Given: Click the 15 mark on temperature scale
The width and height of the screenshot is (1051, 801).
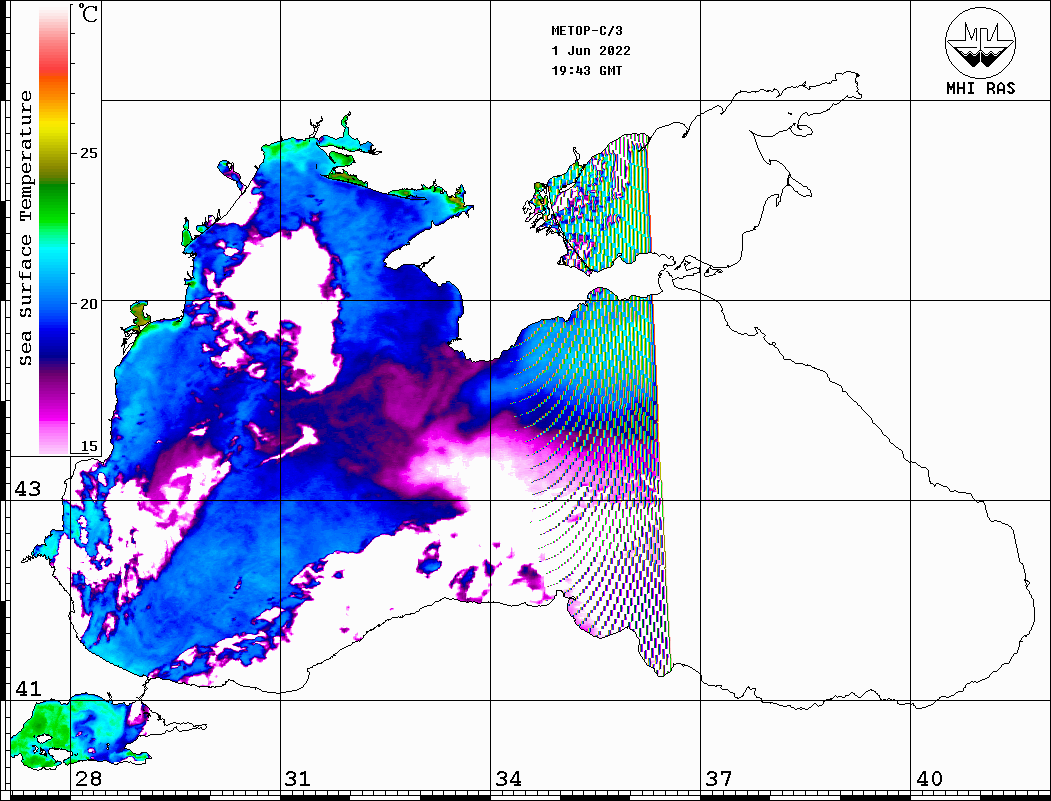Looking at the screenshot, I should [x=88, y=446].
